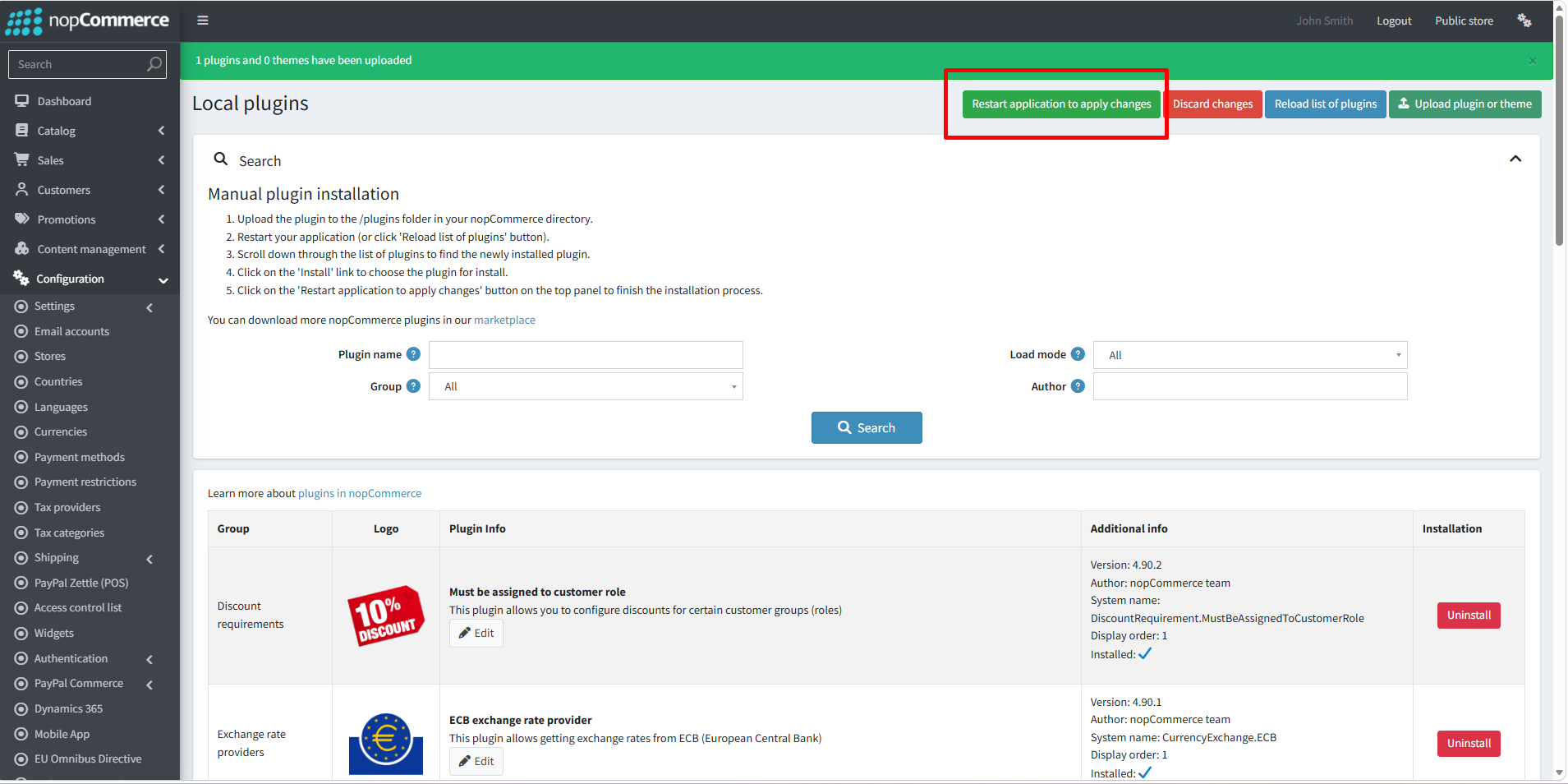This screenshot has height=784, width=1568.
Task: Open Tax providers page
Action: 67,507
